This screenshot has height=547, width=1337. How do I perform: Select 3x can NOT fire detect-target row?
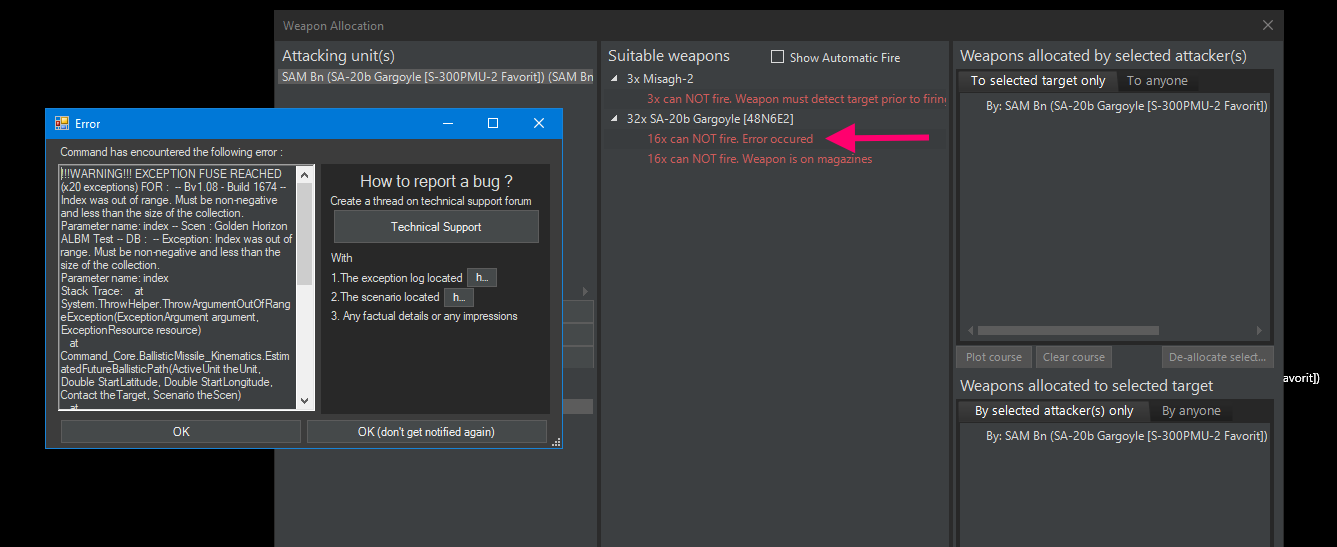(796, 99)
